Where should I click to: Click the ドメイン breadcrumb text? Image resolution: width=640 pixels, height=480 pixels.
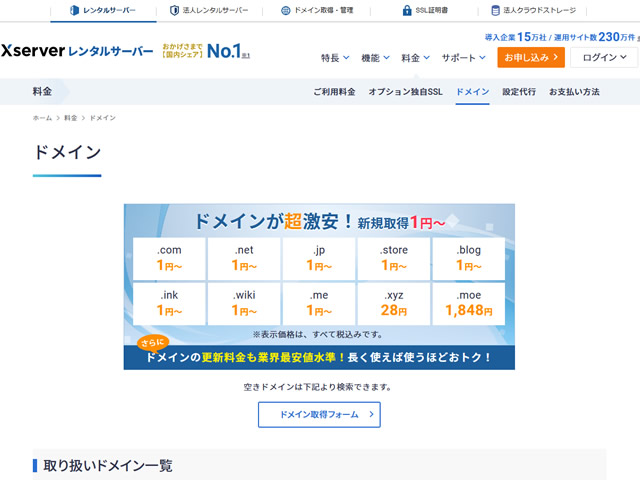102,118
